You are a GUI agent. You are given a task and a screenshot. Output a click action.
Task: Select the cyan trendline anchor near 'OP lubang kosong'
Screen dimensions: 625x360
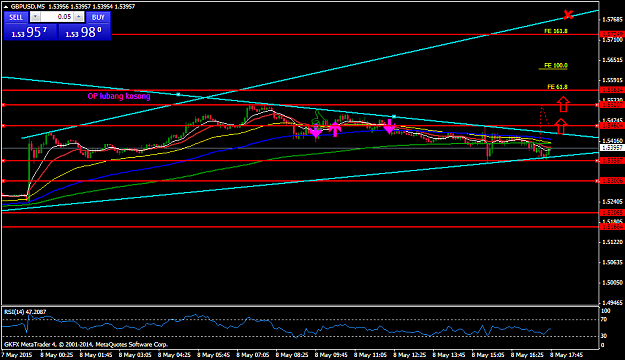coord(178,94)
